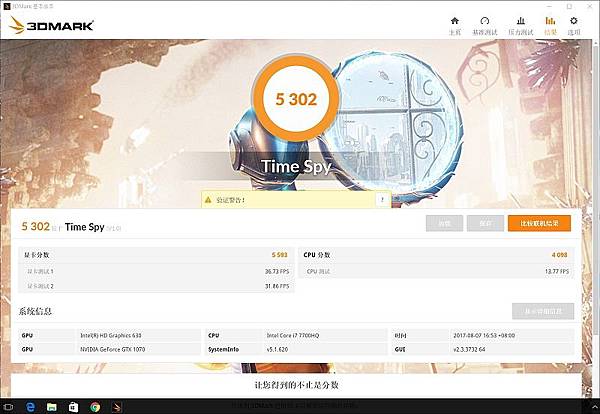Click the Intel Core i7 7700HQ entry
This screenshot has height=414, width=600.
[293, 335]
